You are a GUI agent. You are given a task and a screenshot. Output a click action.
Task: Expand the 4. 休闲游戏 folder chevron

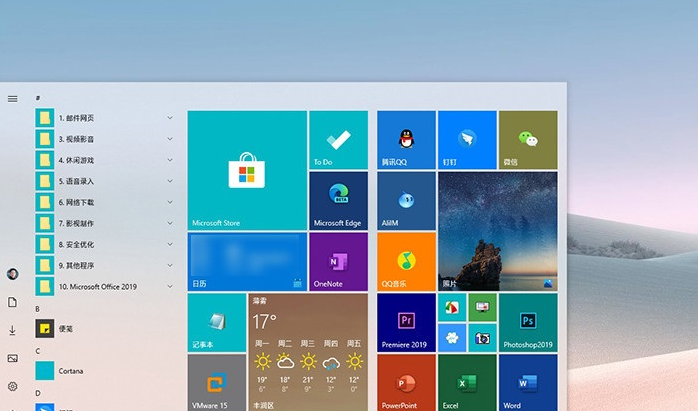point(170,160)
